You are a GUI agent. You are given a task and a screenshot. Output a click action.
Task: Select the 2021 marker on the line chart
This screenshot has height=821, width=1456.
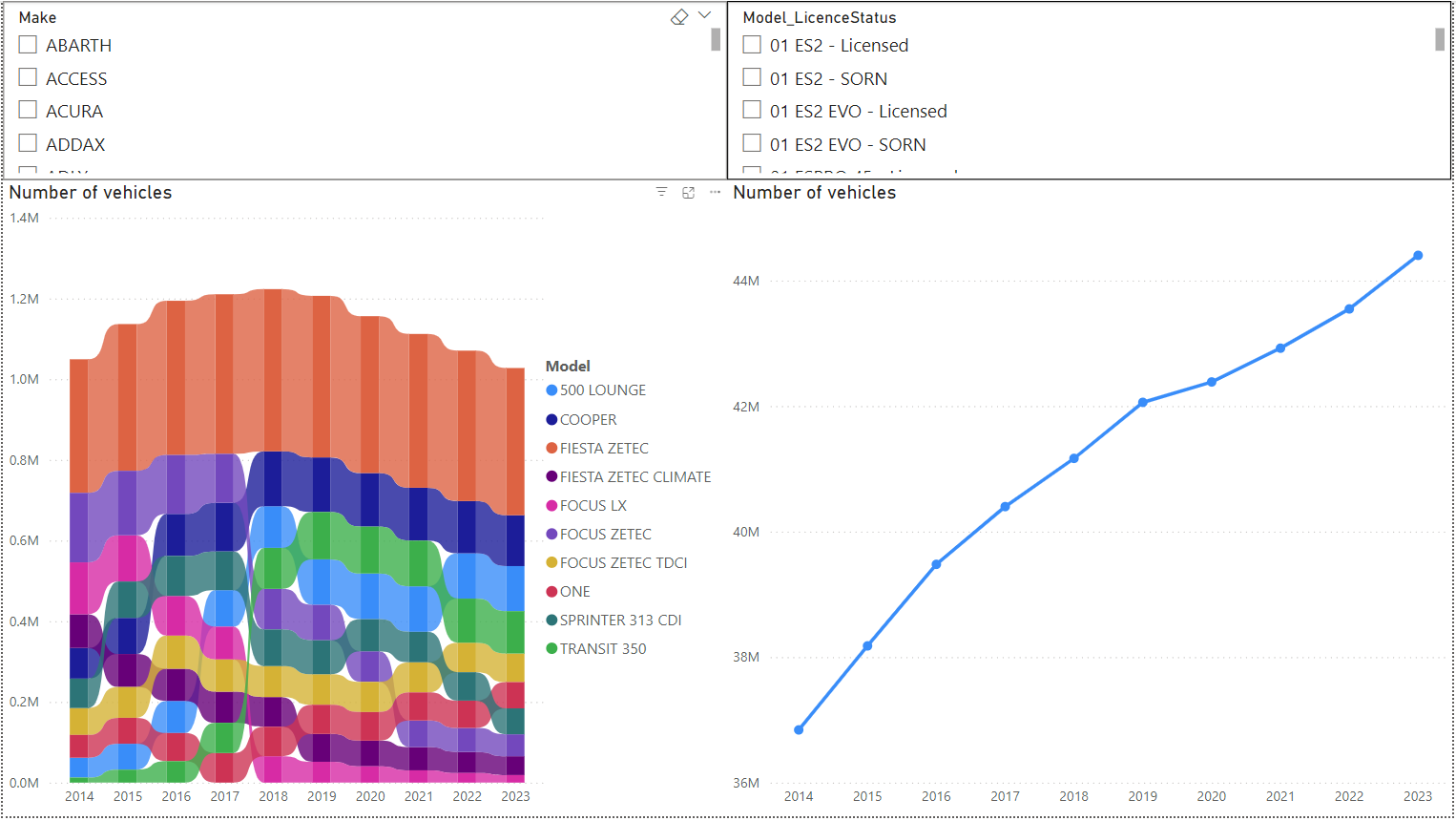pyautogui.click(x=1280, y=348)
